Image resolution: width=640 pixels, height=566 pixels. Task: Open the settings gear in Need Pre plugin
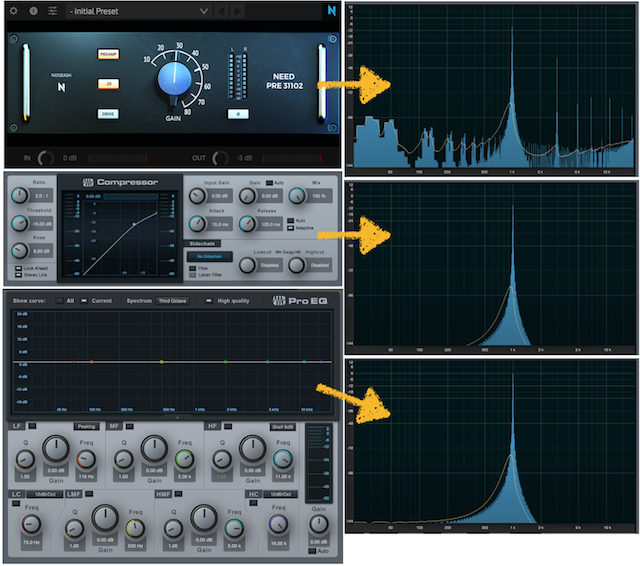click(13, 11)
